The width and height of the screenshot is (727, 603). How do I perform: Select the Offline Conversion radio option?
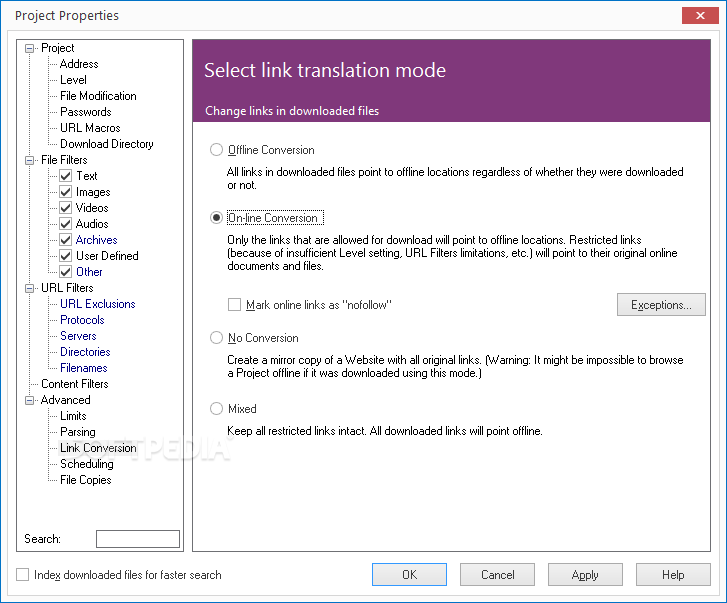[x=216, y=150]
